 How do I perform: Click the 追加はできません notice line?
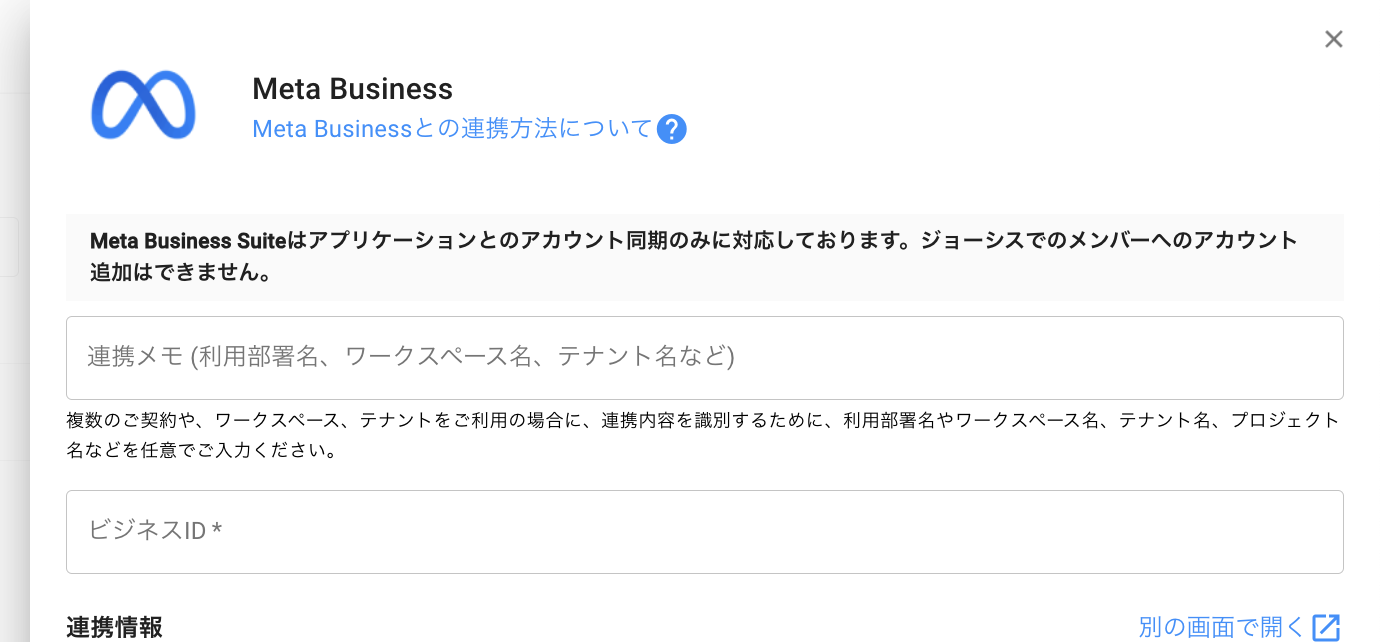[x=181, y=273]
